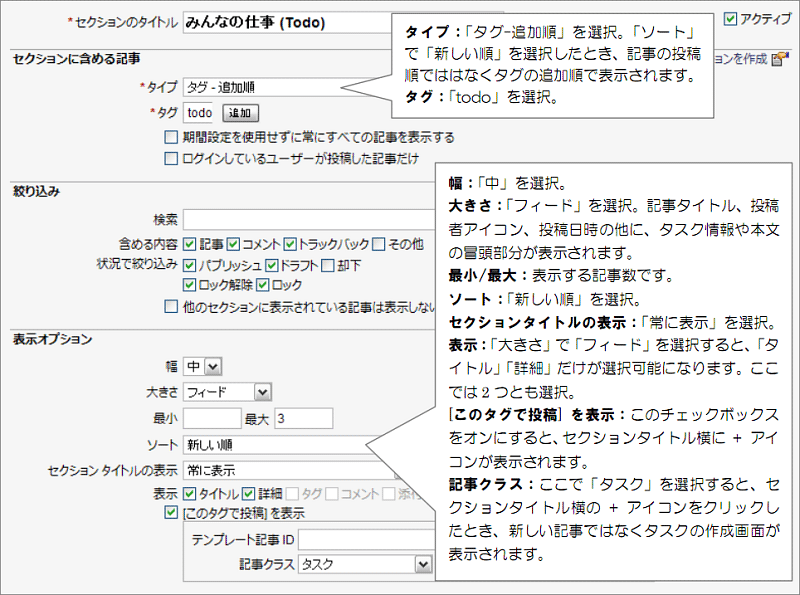Viewport: 800px width, 595px height.
Task: Enable the その他 checkbox
Action: click(x=379, y=243)
